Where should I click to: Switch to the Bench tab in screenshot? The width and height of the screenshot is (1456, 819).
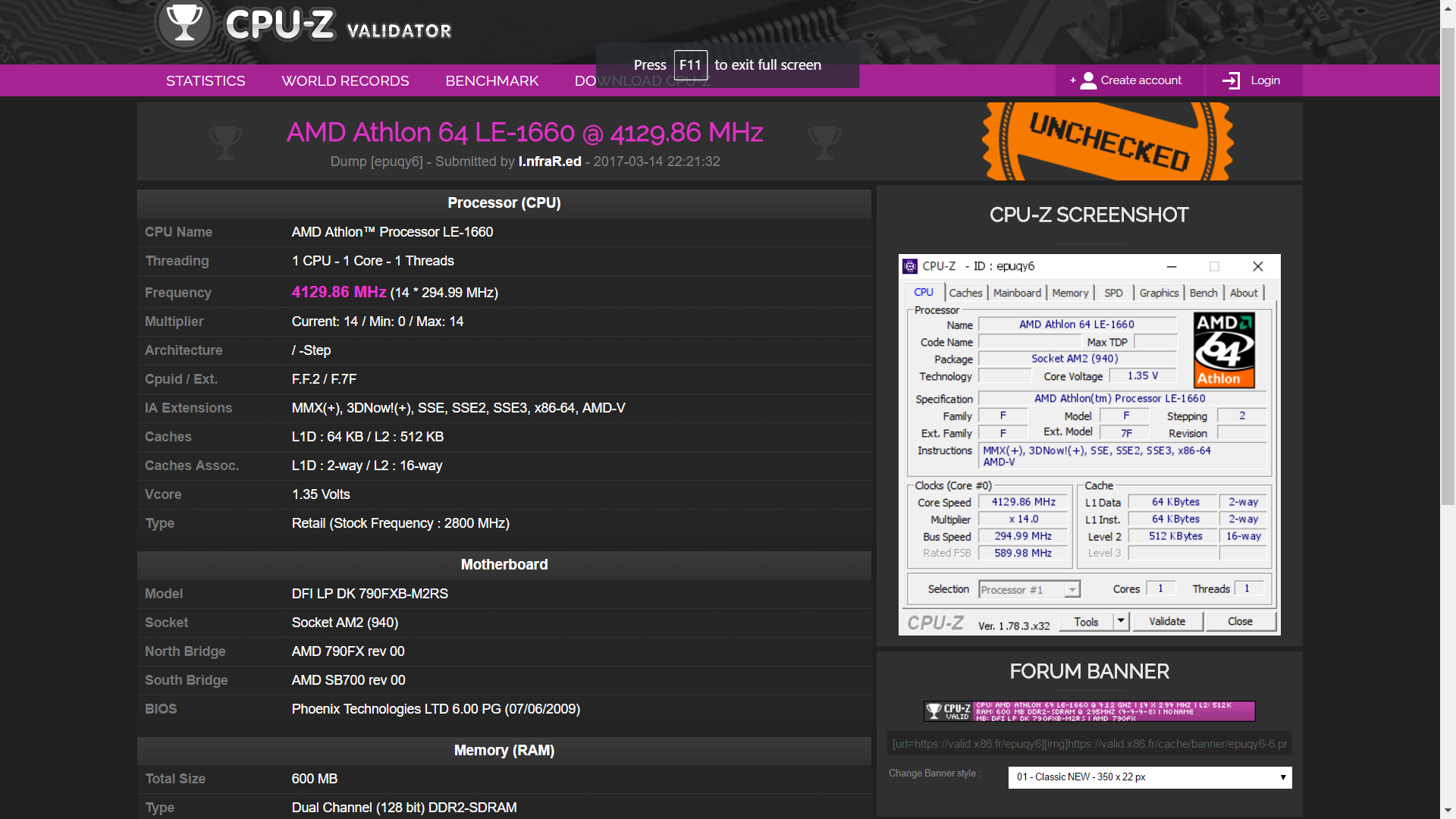(x=1203, y=293)
